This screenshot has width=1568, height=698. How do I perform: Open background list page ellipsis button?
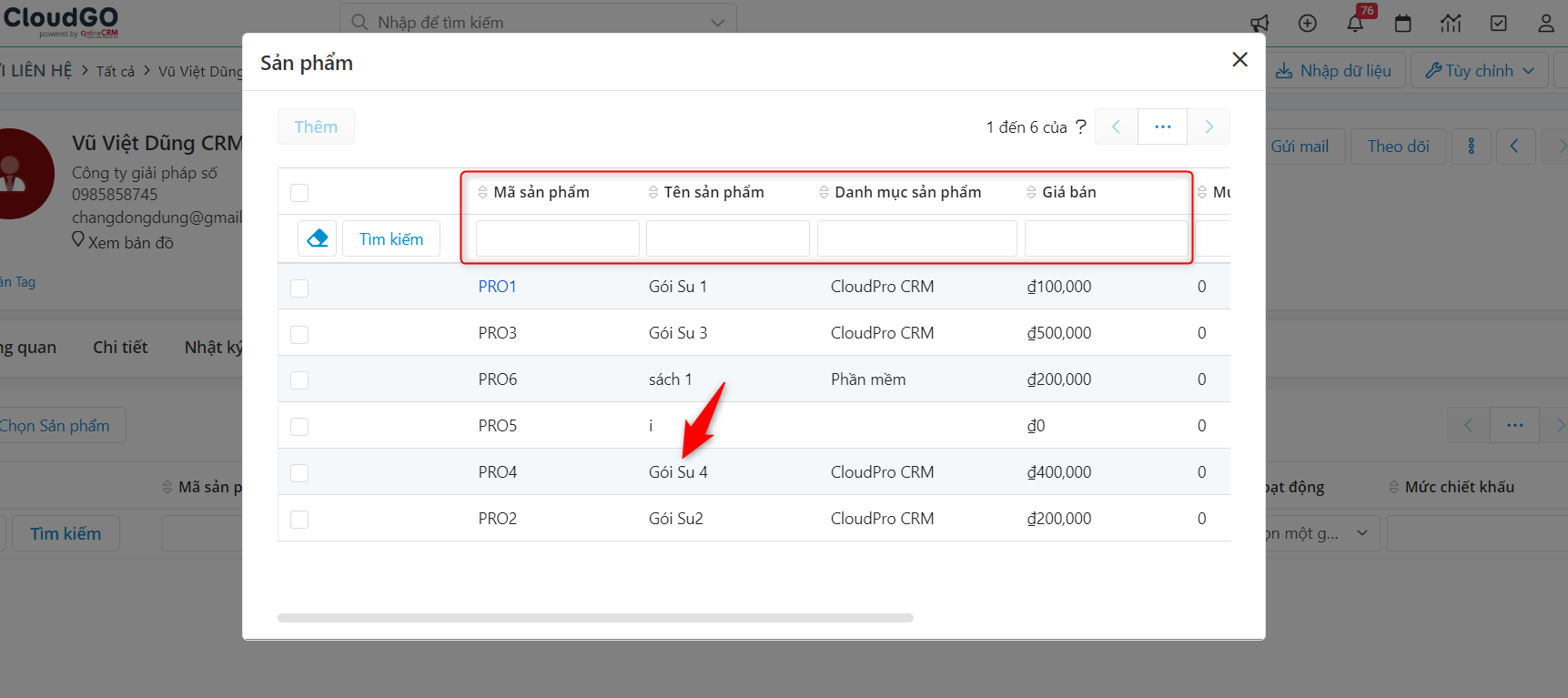(x=1514, y=425)
